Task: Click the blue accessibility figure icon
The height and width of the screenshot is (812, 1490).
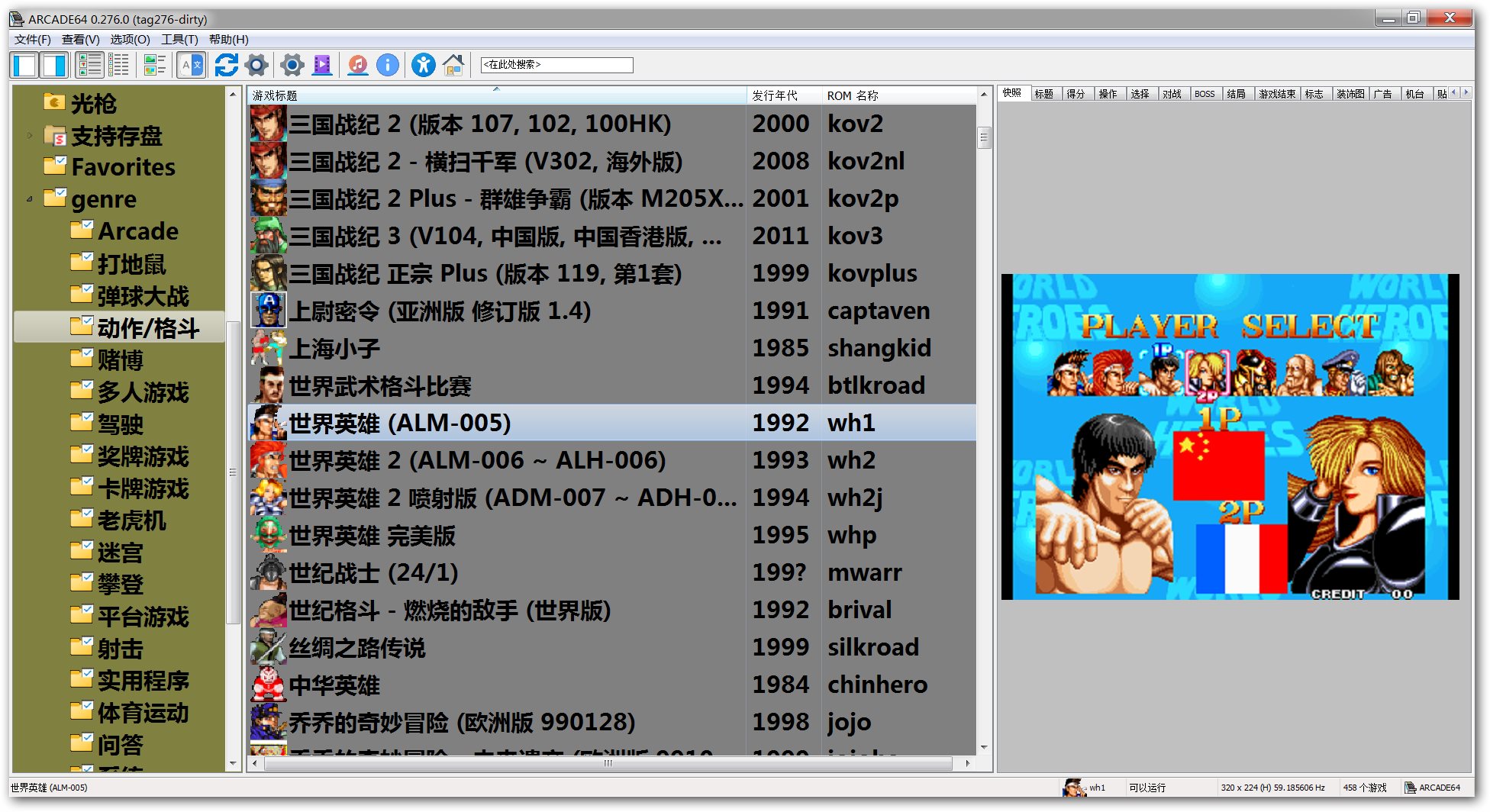Action: [x=423, y=65]
